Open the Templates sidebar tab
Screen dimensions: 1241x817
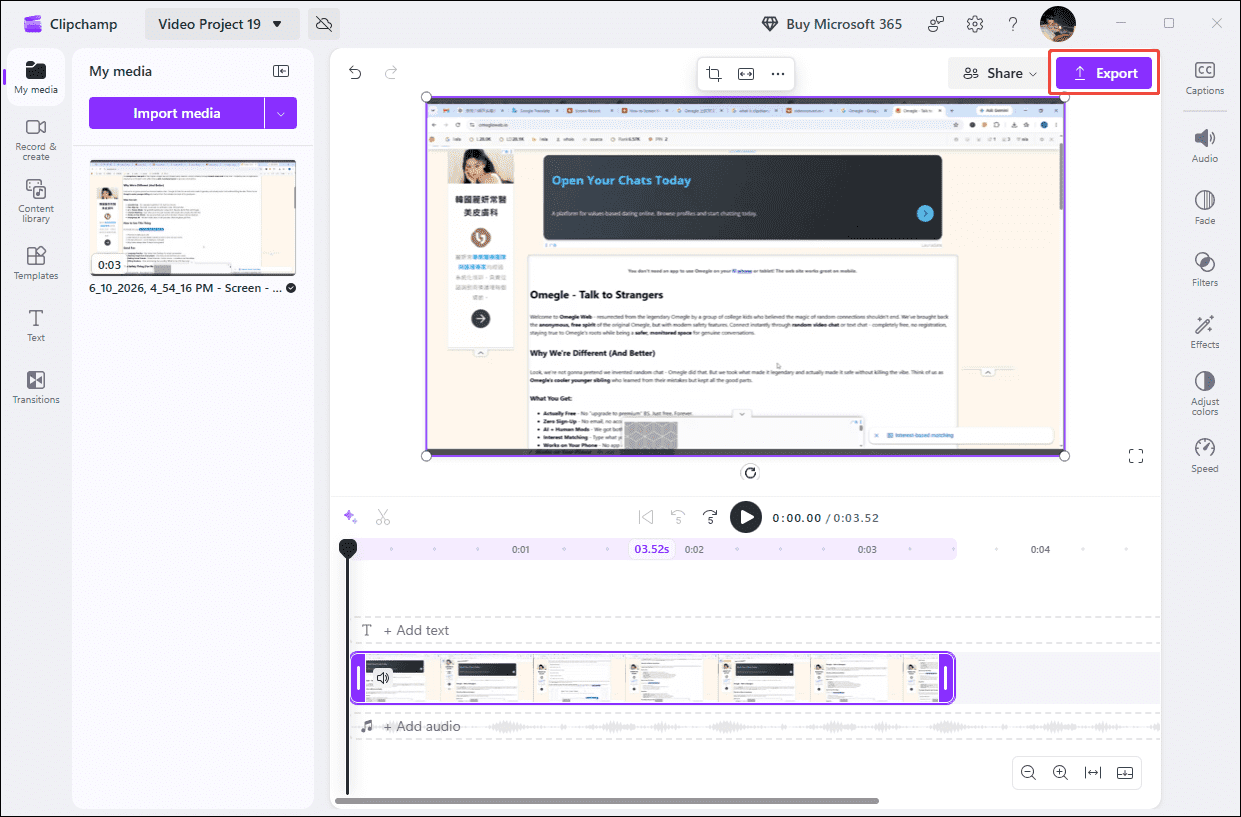coord(36,263)
